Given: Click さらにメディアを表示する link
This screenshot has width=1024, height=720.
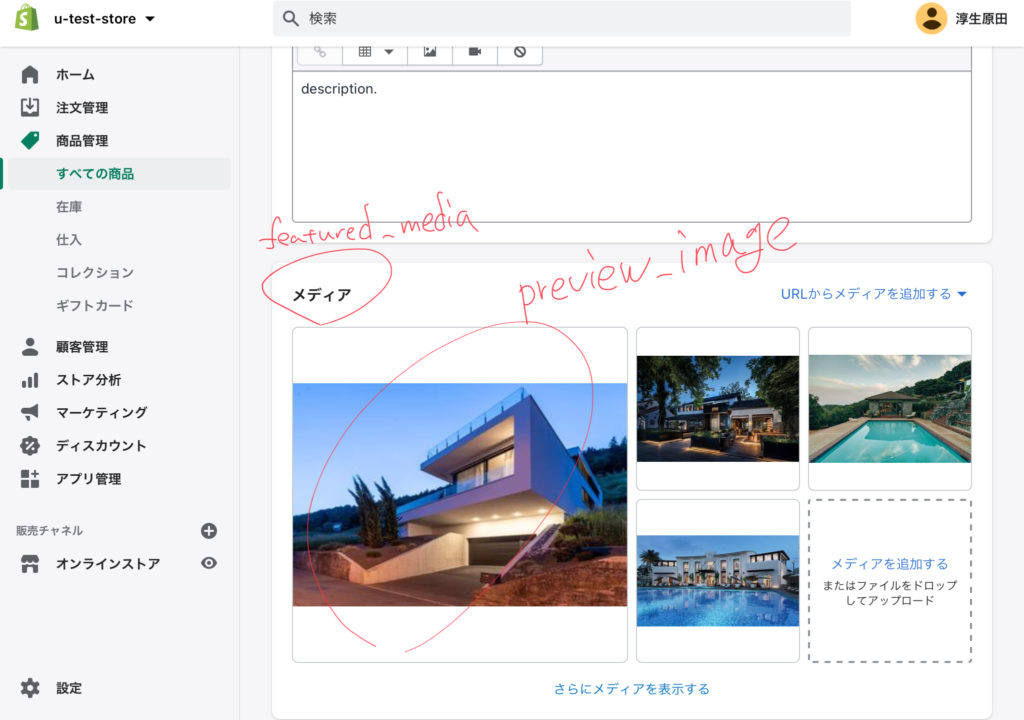Looking at the screenshot, I should point(632,689).
